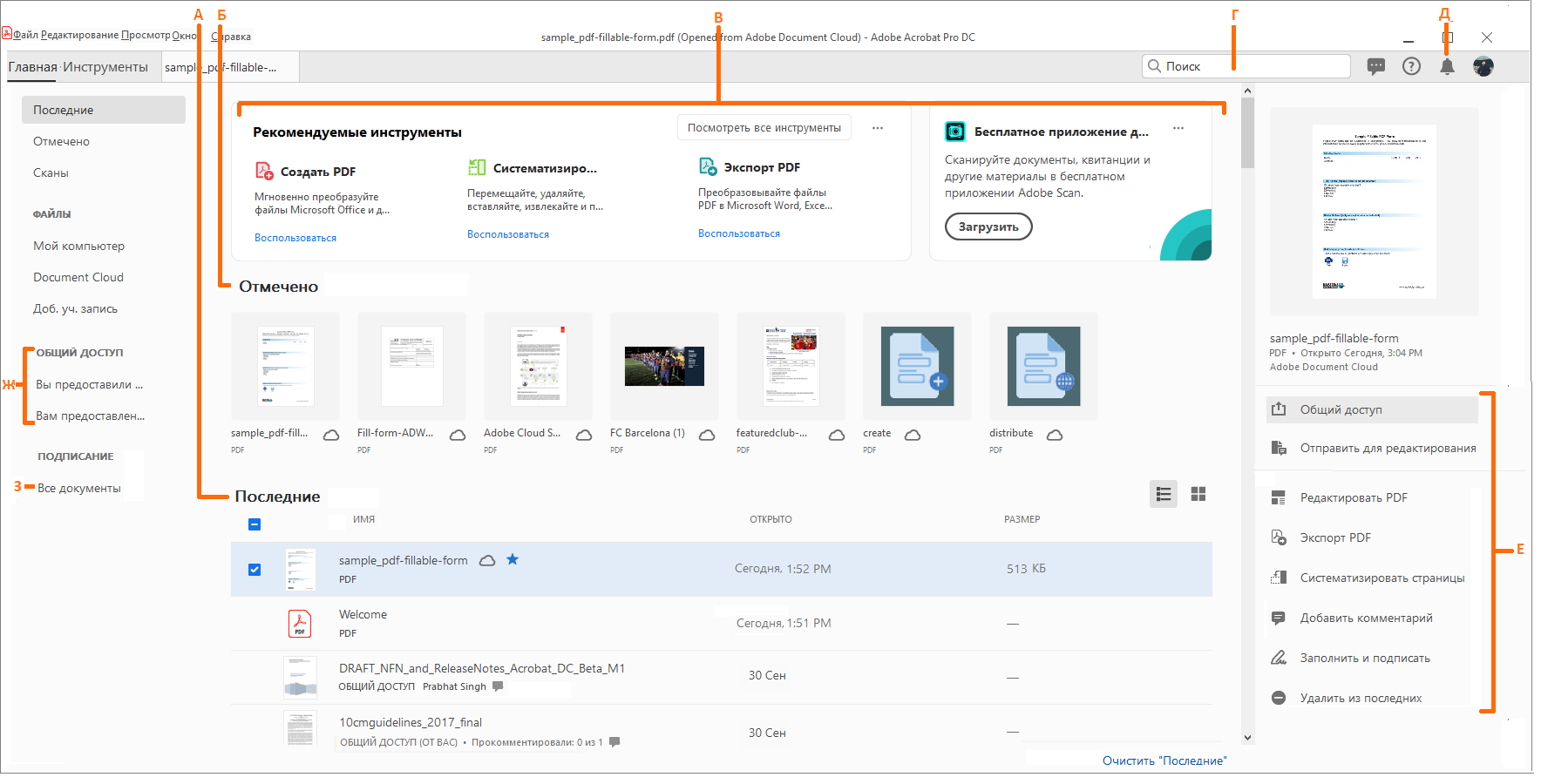Open the user profile avatar

[x=1483, y=66]
